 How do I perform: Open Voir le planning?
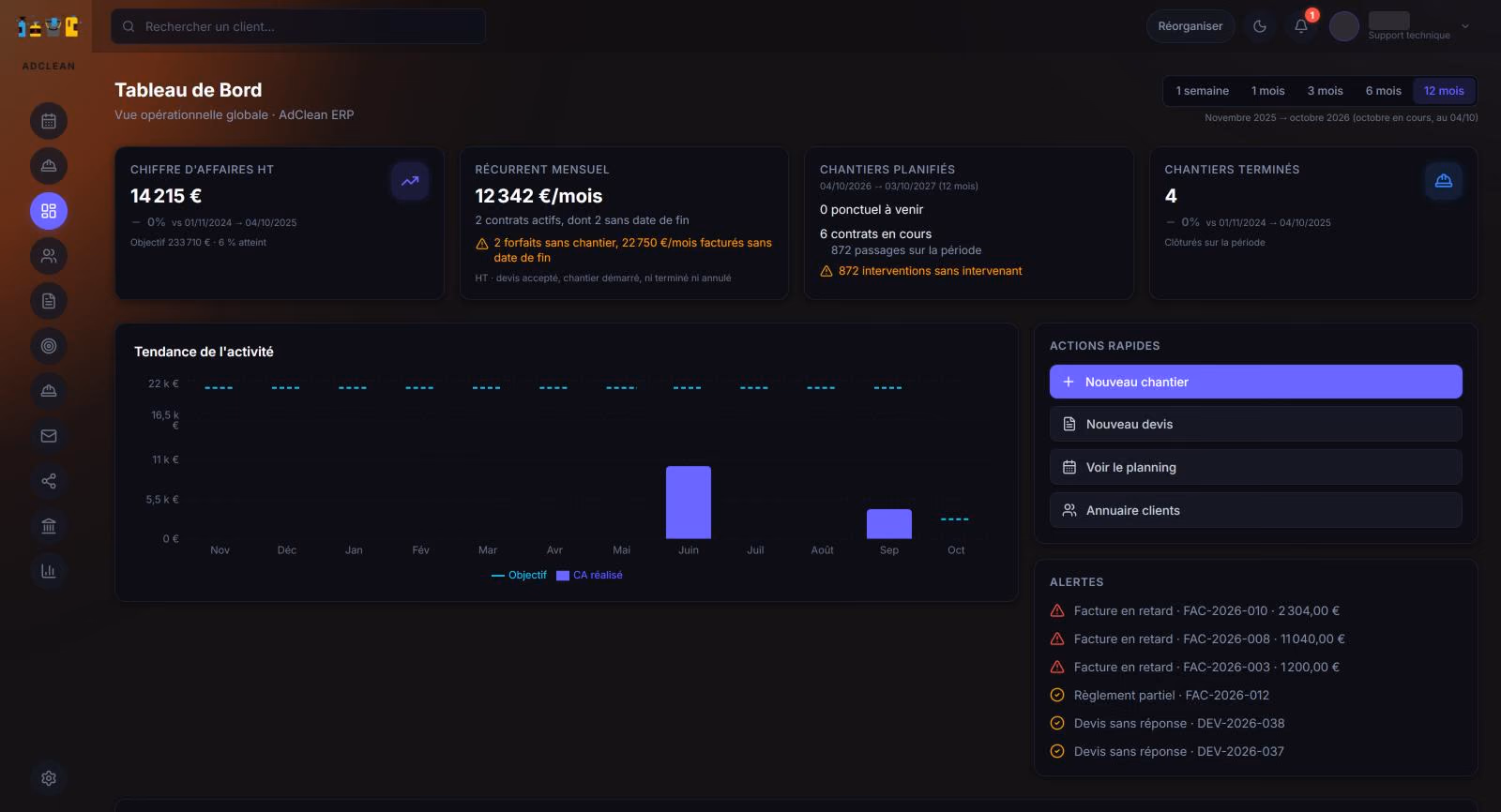point(1256,467)
